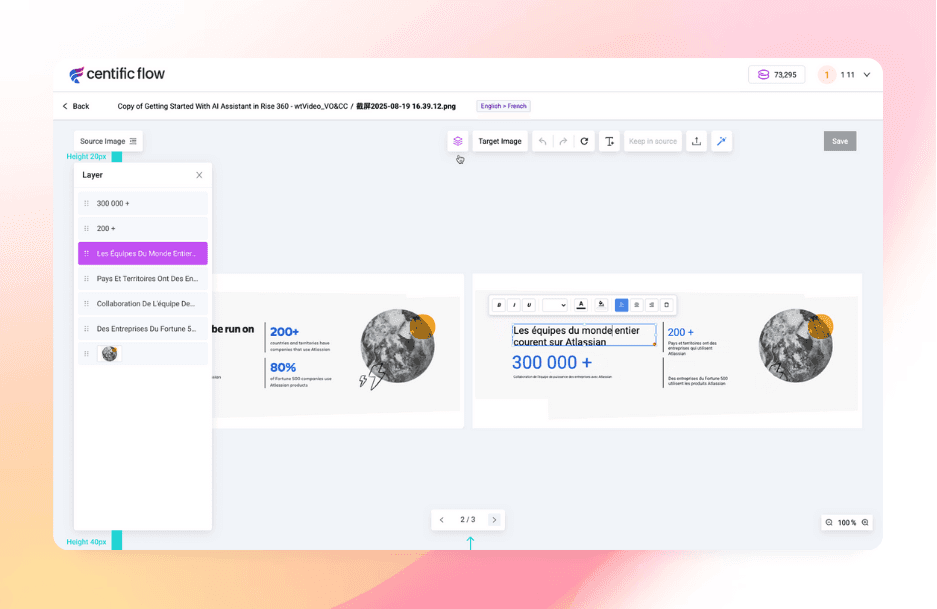The image size is (937, 609).
Task: Click the Source Image button
Action: 108,141
